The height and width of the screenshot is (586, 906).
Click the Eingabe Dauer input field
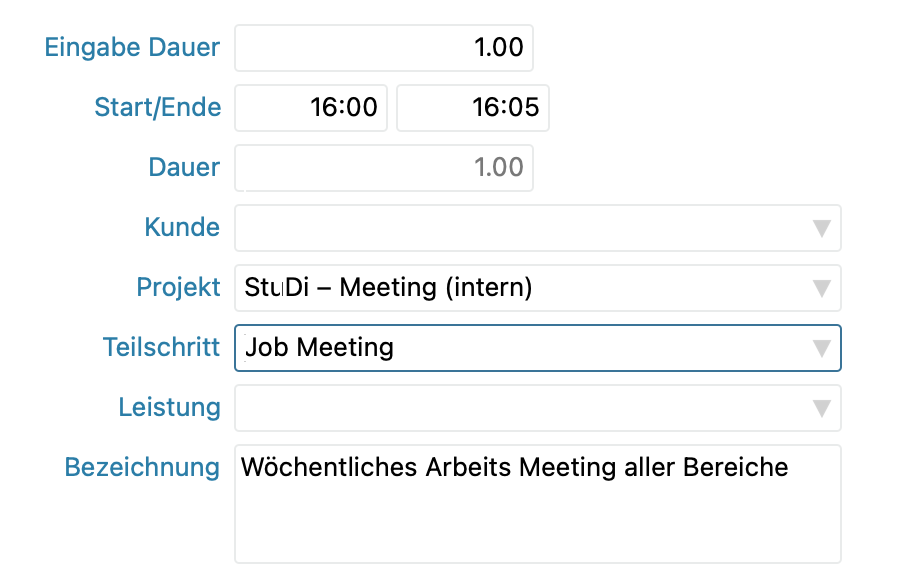[384, 48]
